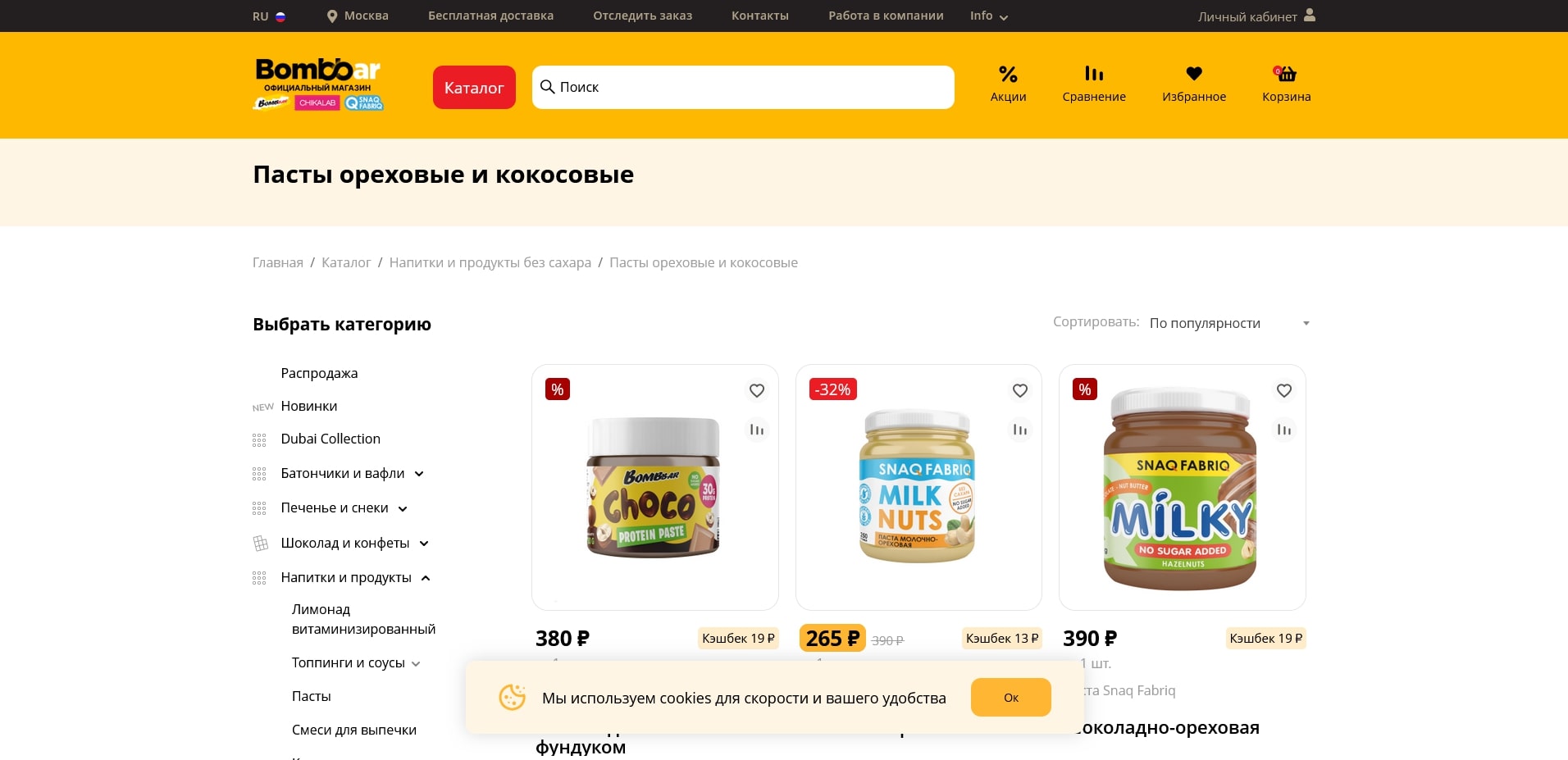Add Milky paste to comparison
Viewport: 1568px width, 760px height.
(x=1284, y=430)
